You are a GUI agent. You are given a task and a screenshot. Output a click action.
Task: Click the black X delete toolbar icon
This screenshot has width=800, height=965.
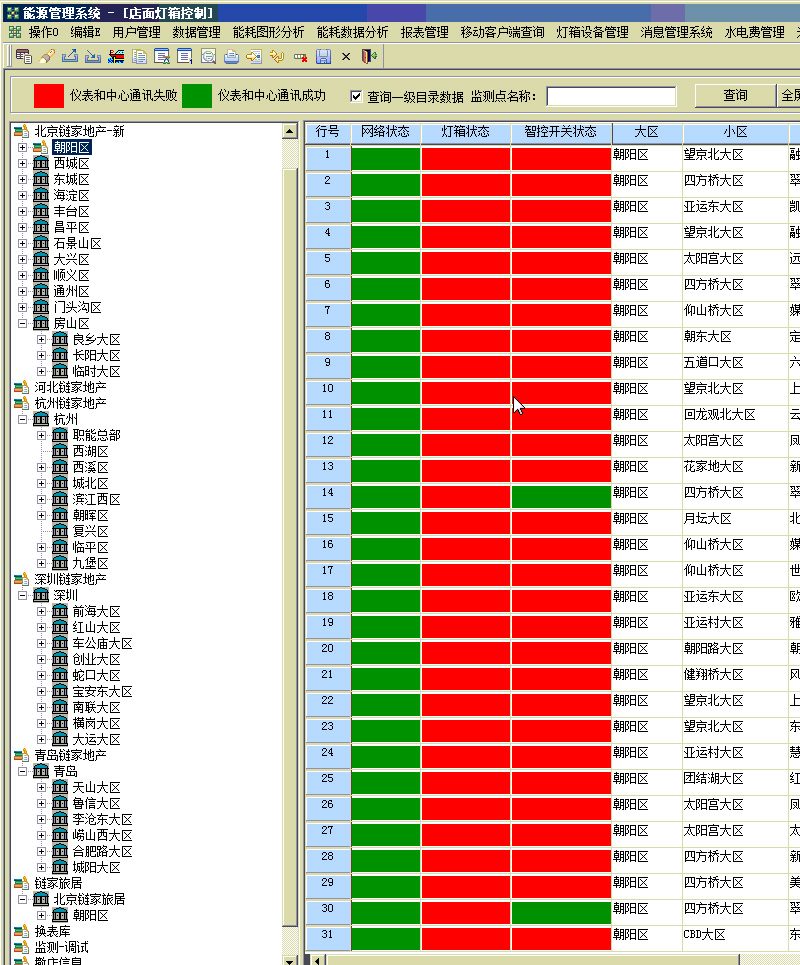[346, 56]
